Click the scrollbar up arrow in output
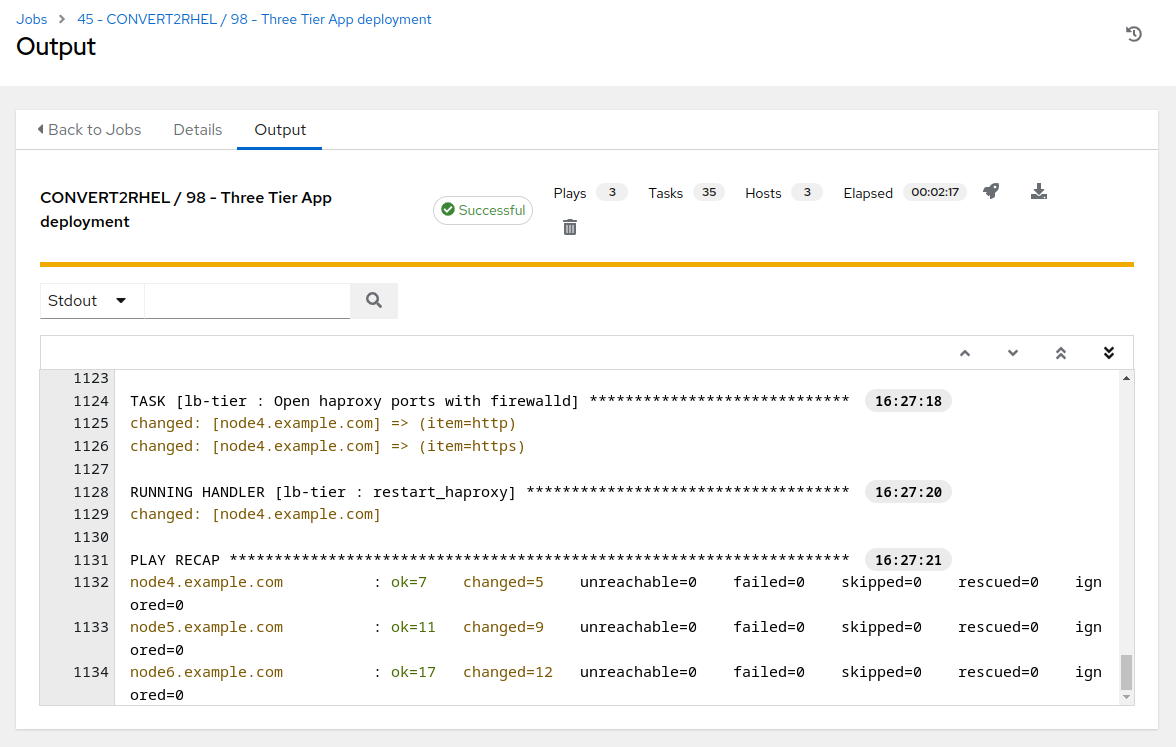Image resolution: width=1176 pixels, height=747 pixels. pos(1127,378)
